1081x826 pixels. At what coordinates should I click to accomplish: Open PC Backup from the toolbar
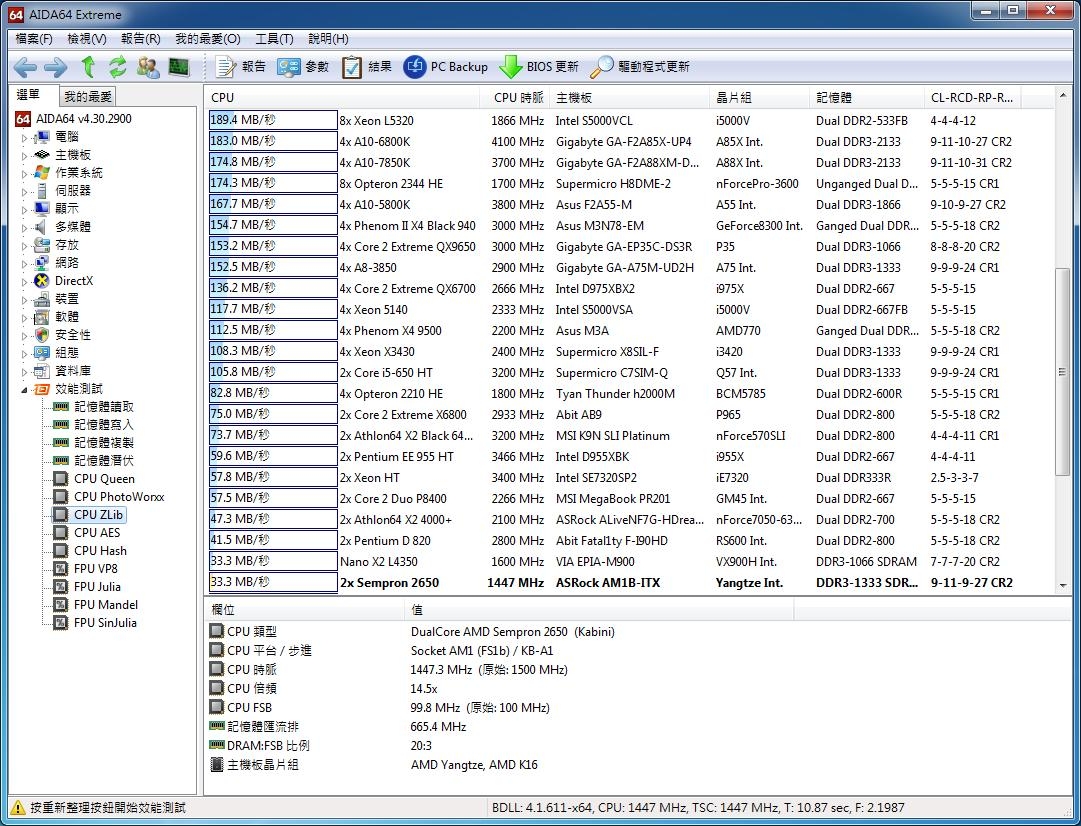[x=445, y=67]
